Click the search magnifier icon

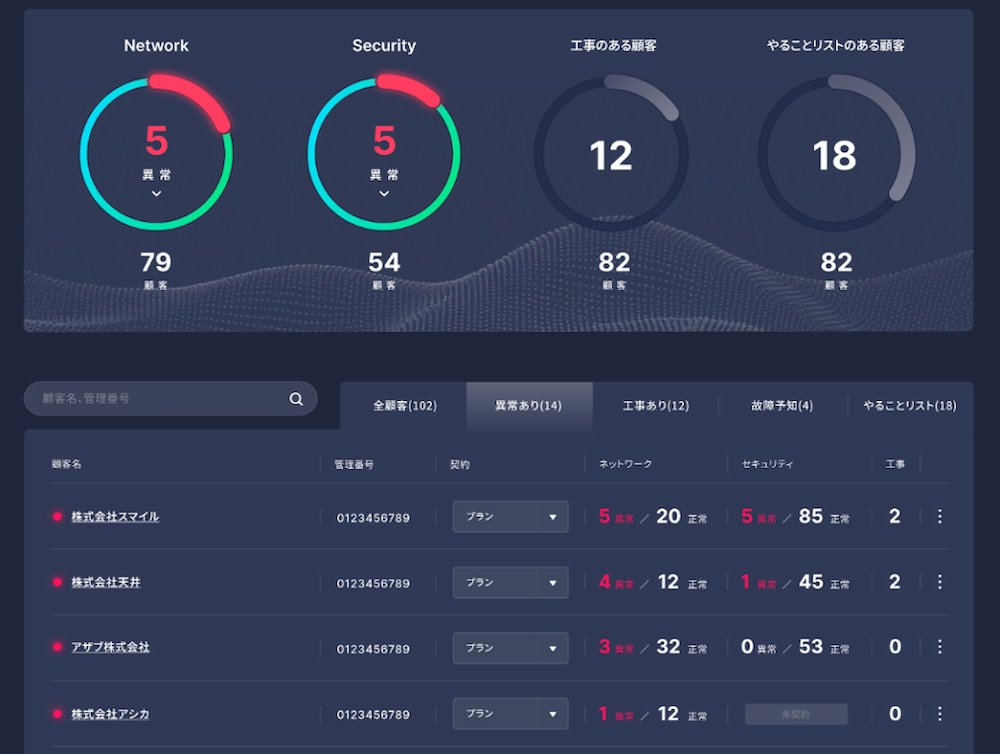[x=296, y=399]
